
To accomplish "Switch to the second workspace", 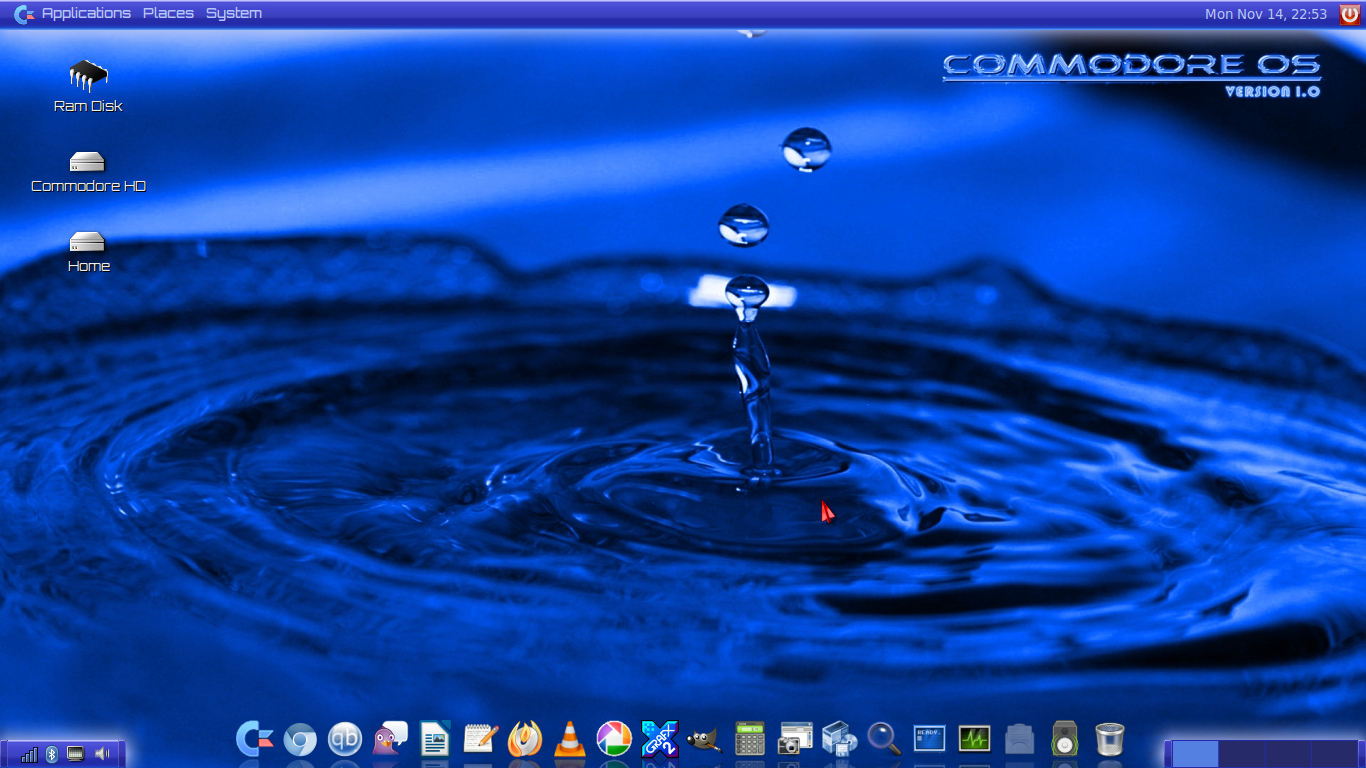I will pyautogui.click(x=1241, y=754).
